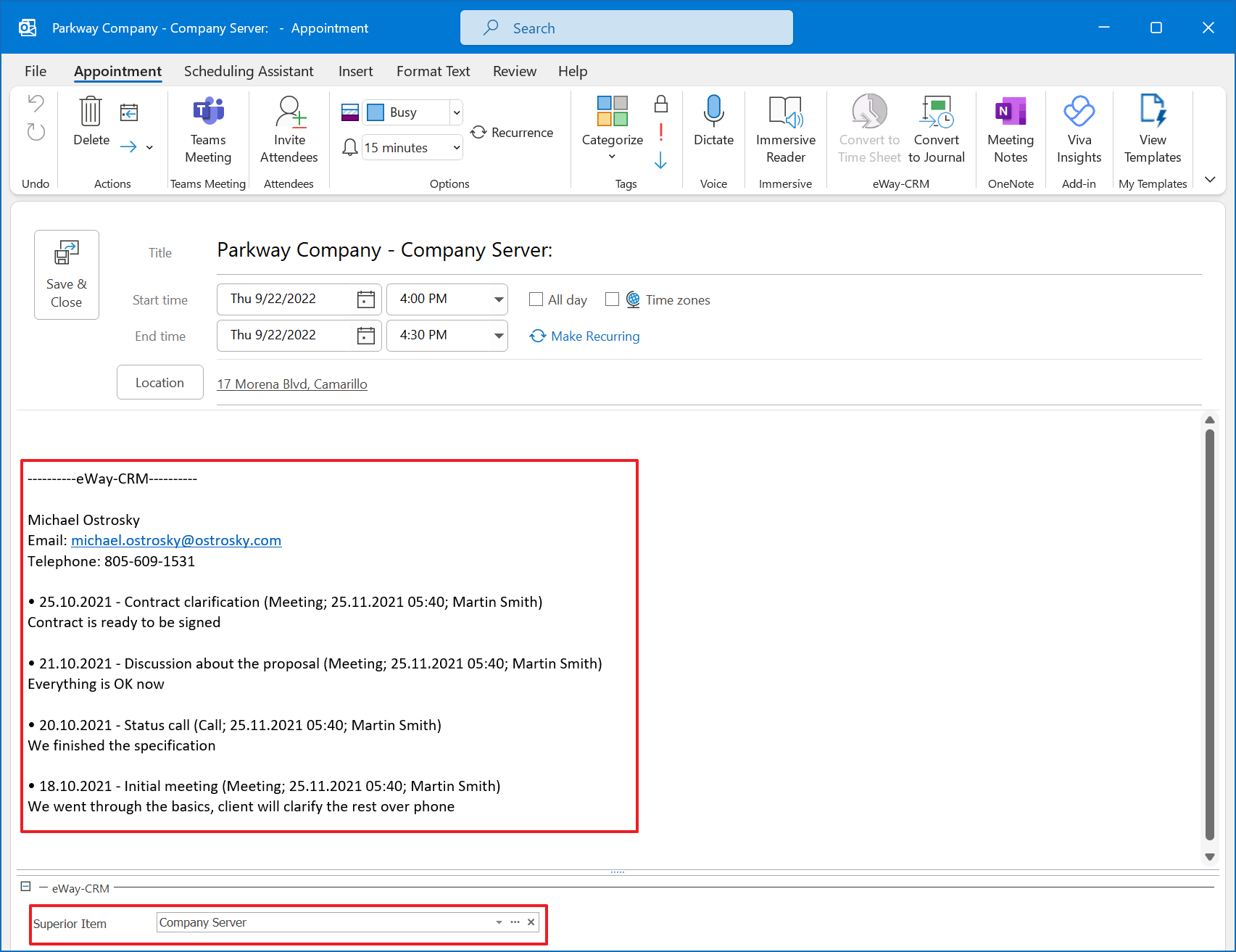Click Save & Close button
The width and height of the screenshot is (1236, 952).
point(67,275)
